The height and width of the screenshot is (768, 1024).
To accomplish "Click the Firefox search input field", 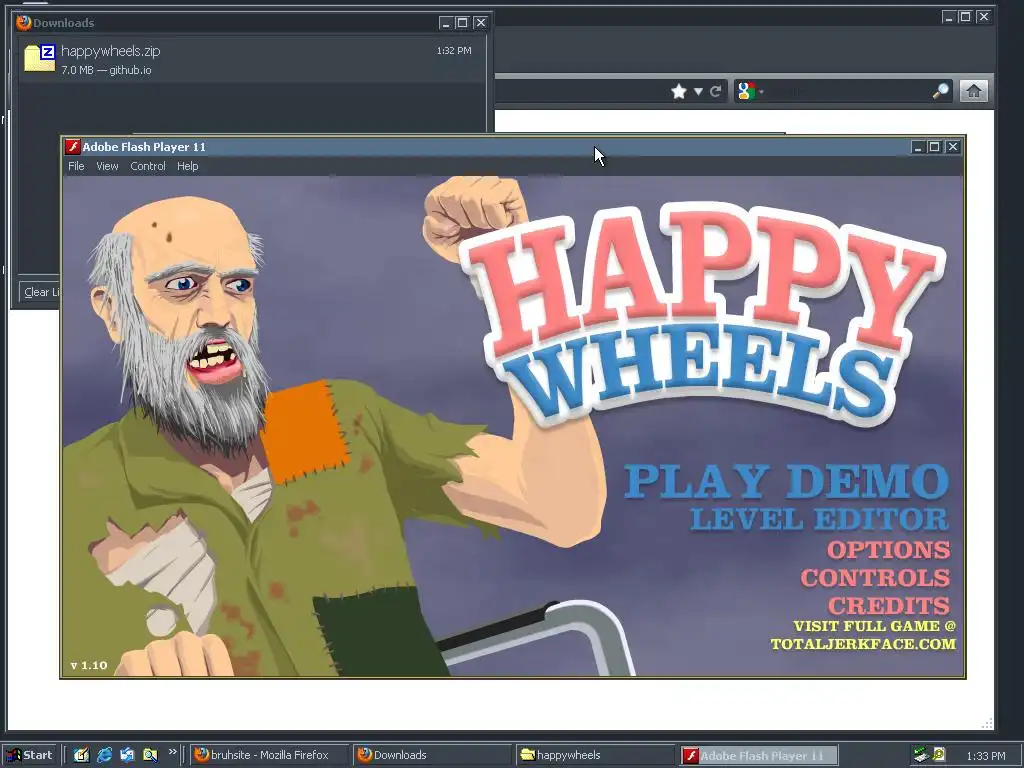I will point(848,91).
